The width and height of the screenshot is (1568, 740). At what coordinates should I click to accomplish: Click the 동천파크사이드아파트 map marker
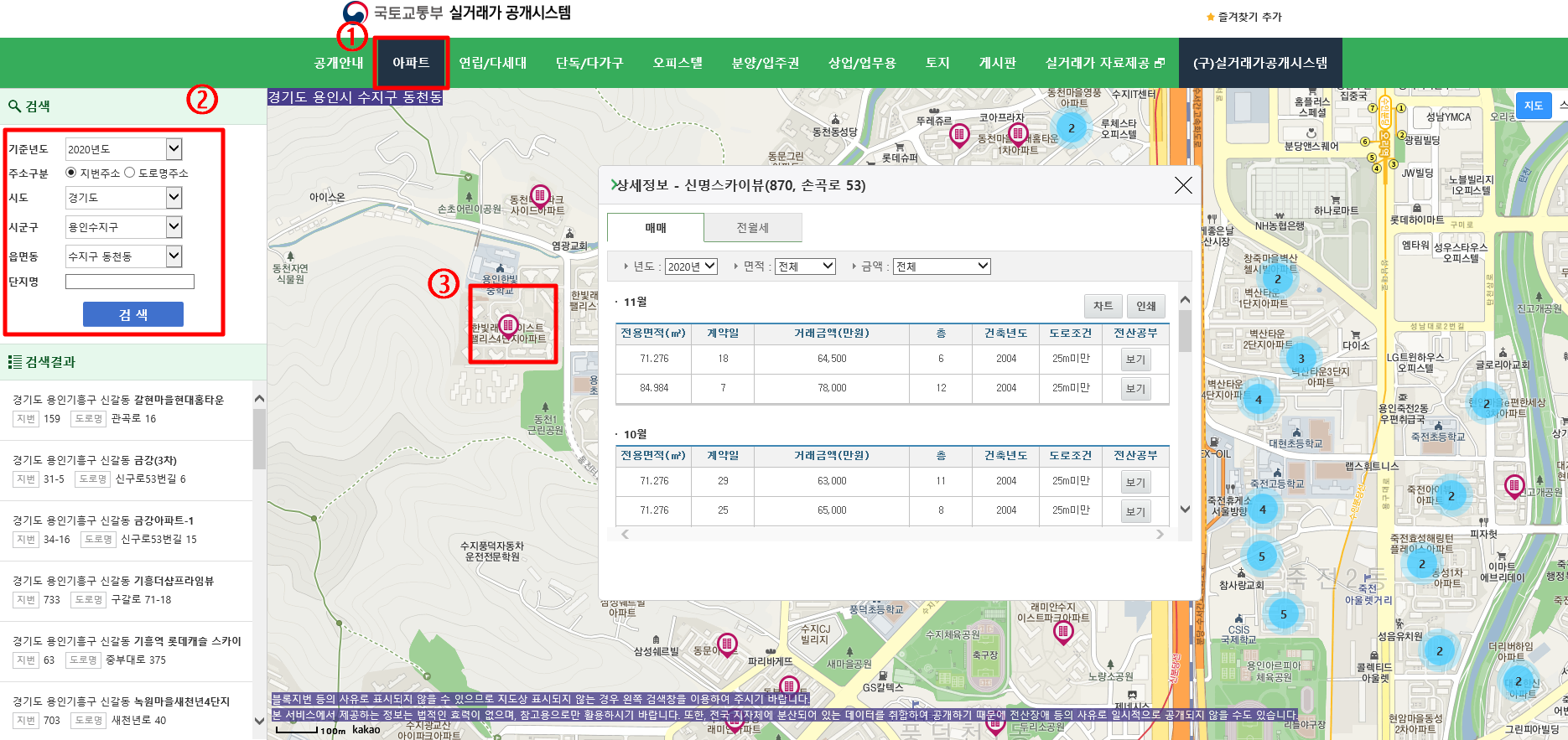point(540,196)
